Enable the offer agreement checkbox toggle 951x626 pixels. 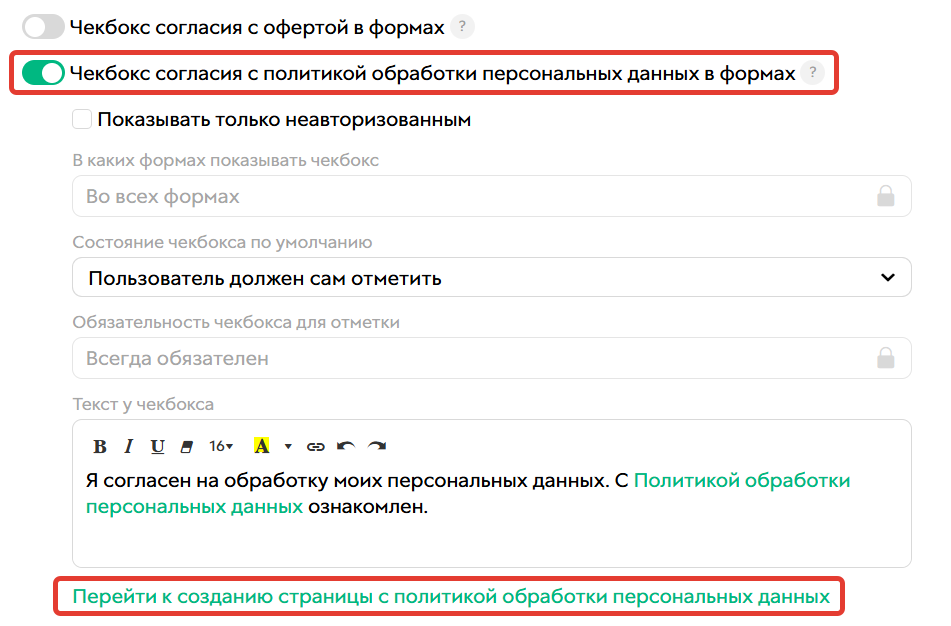coord(43,27)
